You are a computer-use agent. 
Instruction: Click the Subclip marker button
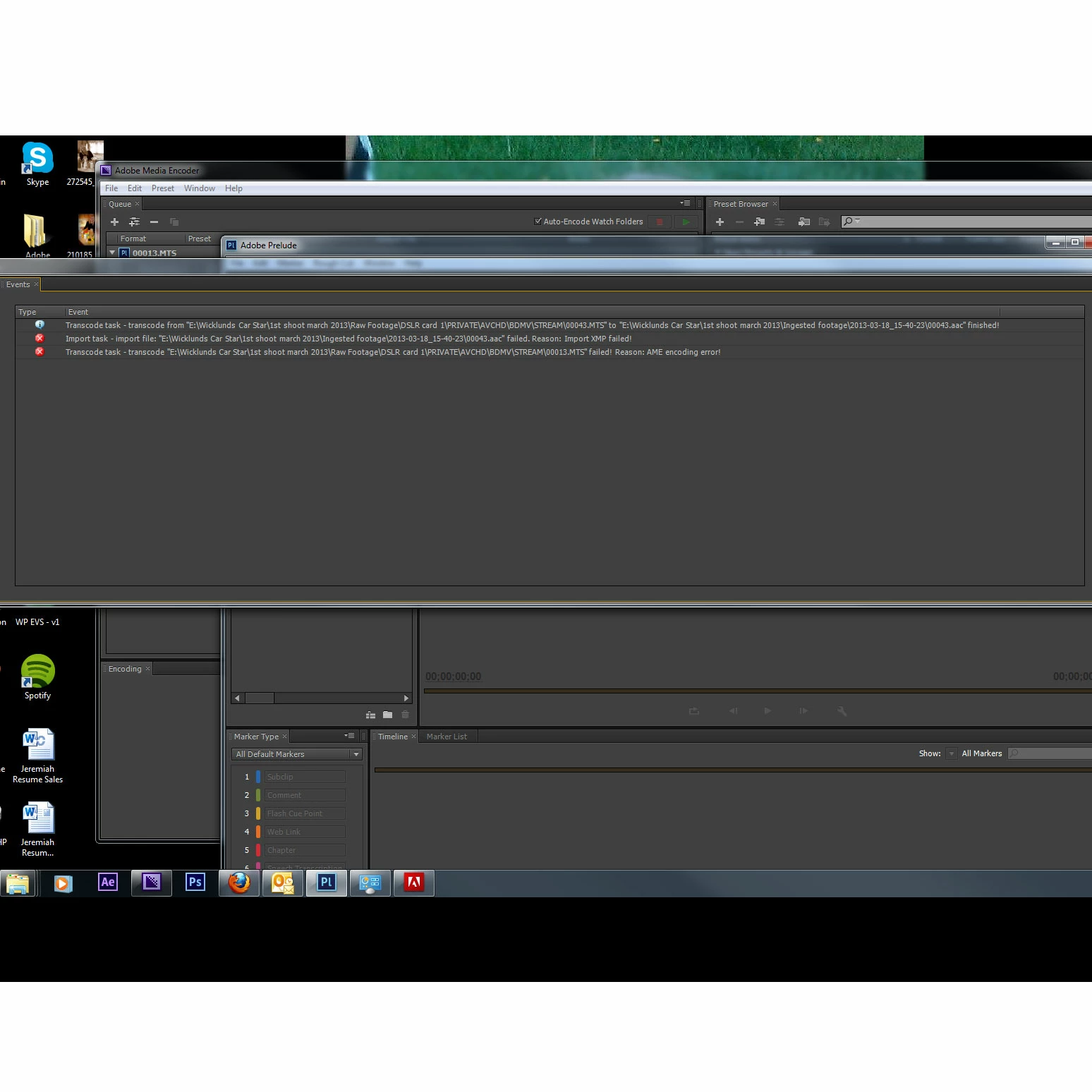click(x=305, y=777)
